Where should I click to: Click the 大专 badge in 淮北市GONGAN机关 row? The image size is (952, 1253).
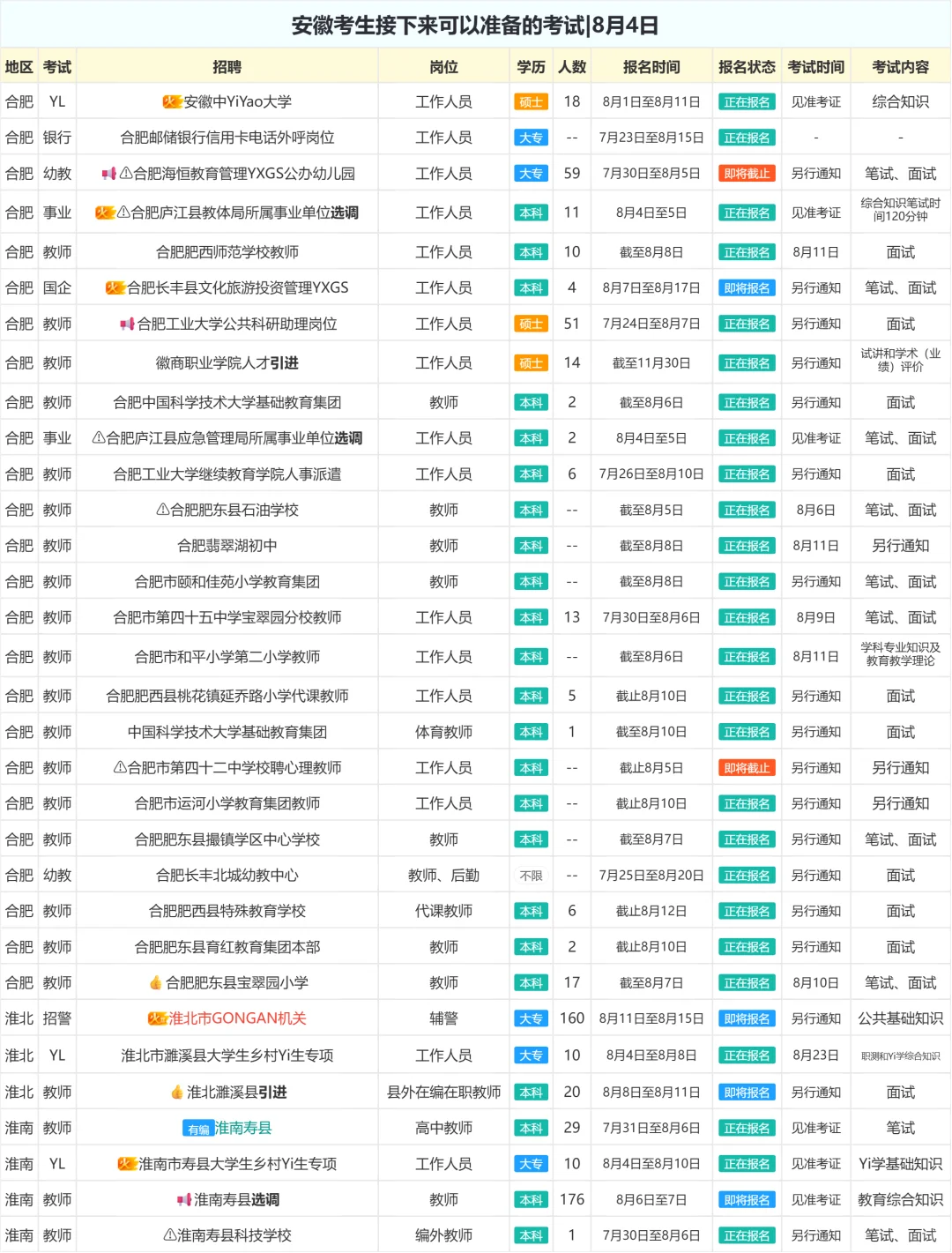(x=532, y=1019)
